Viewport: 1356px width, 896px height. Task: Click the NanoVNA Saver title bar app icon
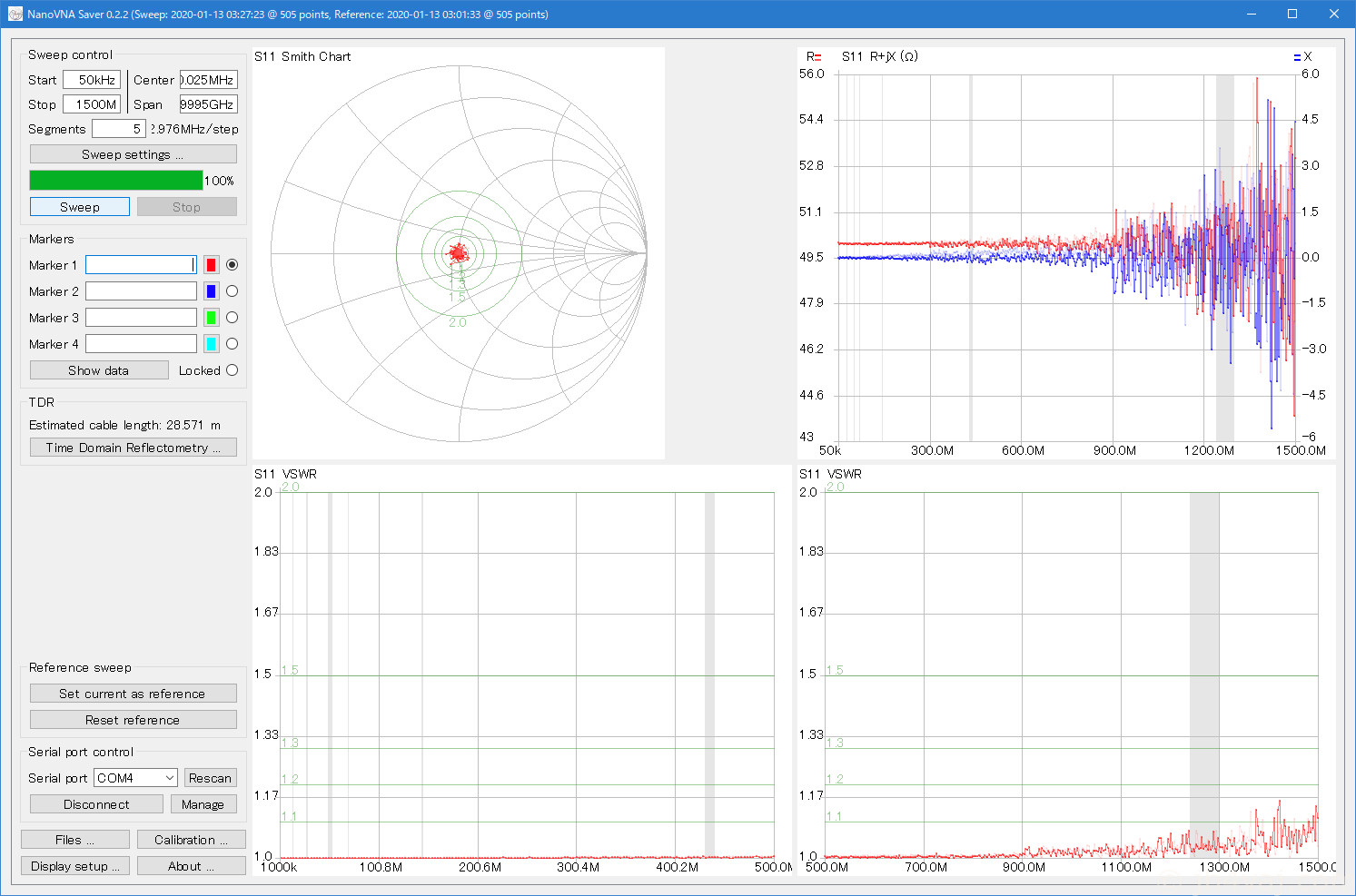click(15, 15)
